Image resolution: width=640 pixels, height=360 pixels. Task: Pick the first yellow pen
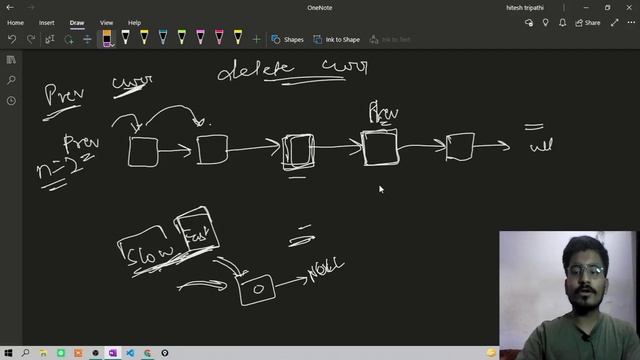tap(144, 38)
